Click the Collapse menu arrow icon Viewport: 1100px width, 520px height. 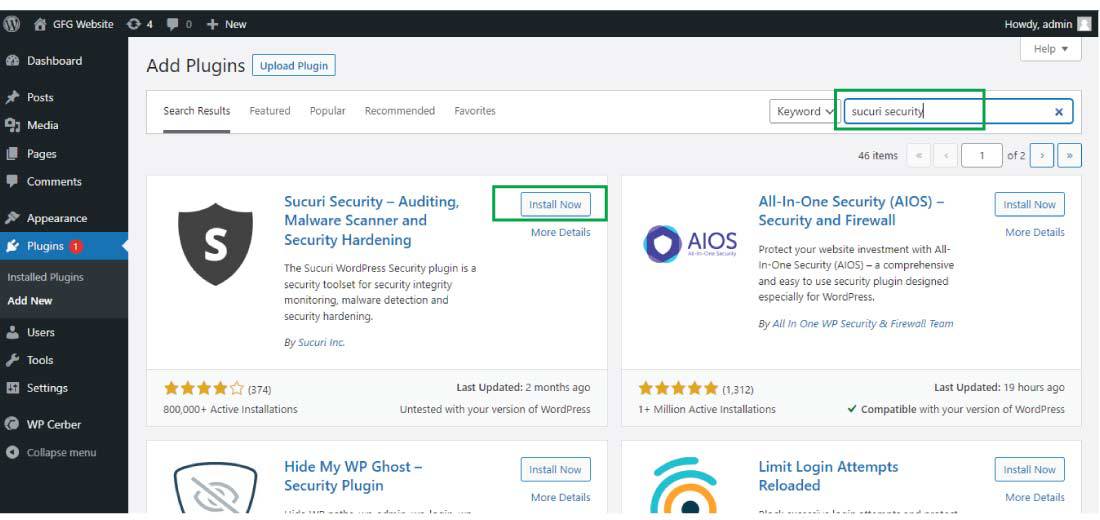(x=12, y=452)
